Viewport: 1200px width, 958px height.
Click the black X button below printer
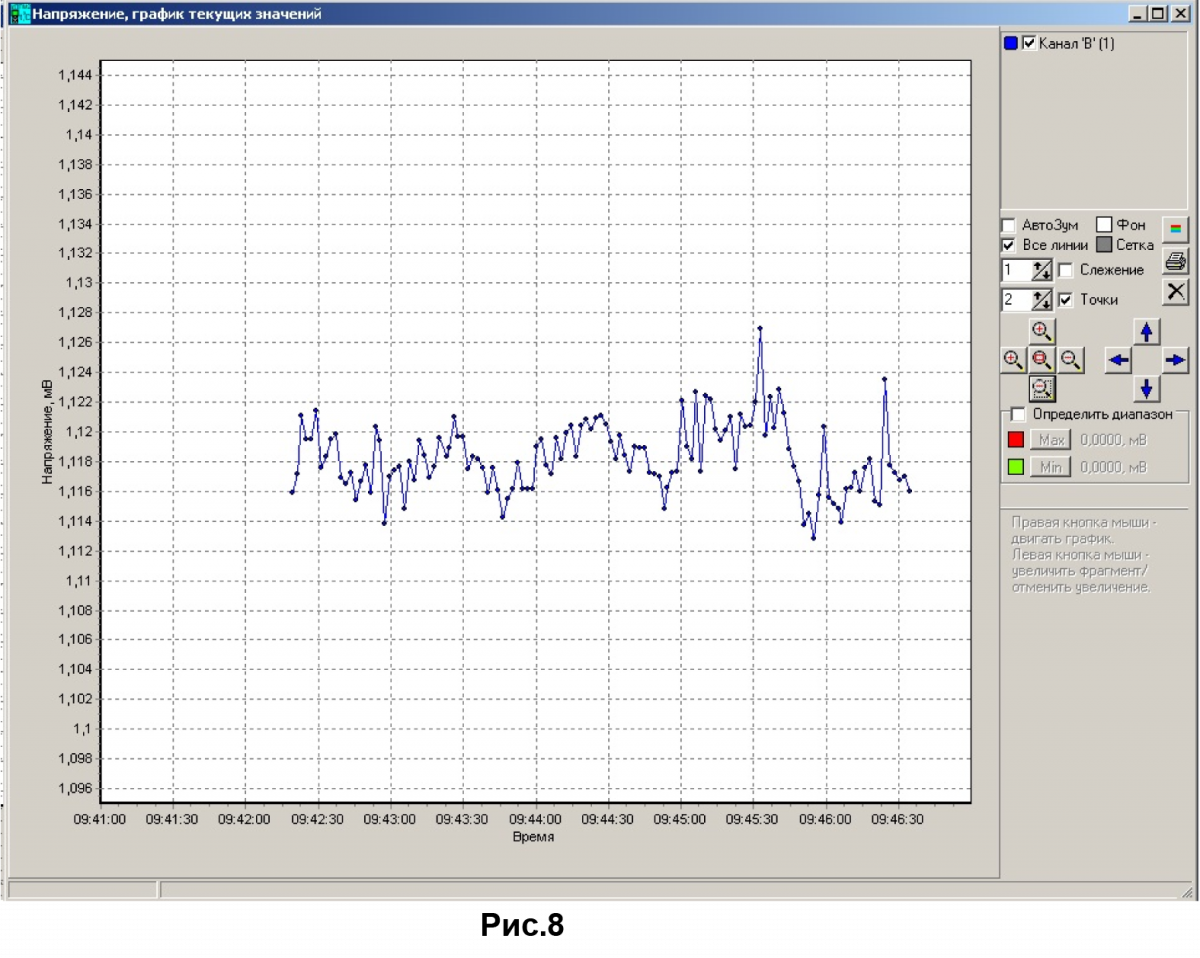(x=1175, y=291)
